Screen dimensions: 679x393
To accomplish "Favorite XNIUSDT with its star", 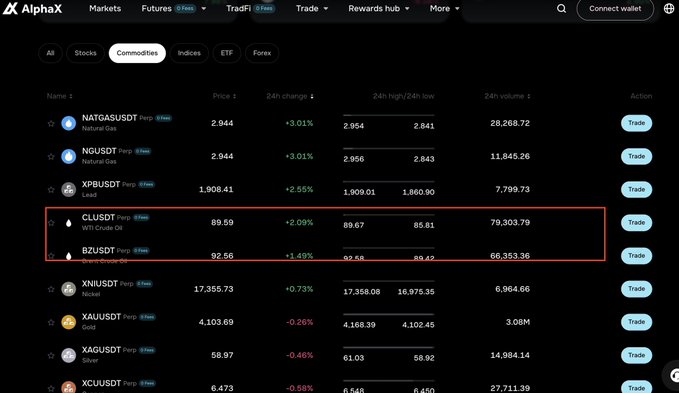I will [x=51, y=289].
